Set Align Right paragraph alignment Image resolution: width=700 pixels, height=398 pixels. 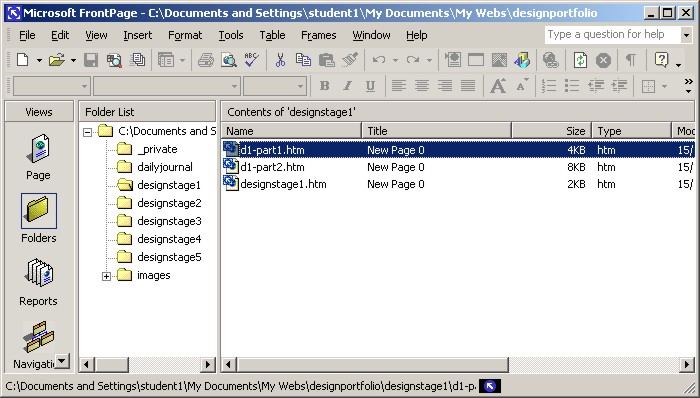pyautogui.click(x=445, y=86)
